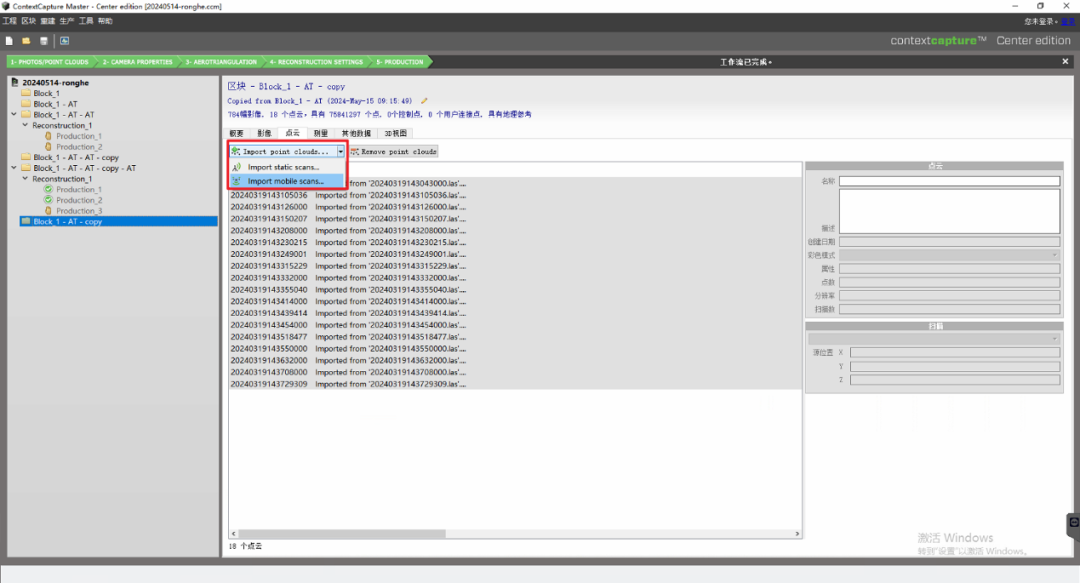Open the Import point clouds dropdown arrow
Viewport: 1080px width, 583px height.
pyautogui.click(x=340, y=152)
